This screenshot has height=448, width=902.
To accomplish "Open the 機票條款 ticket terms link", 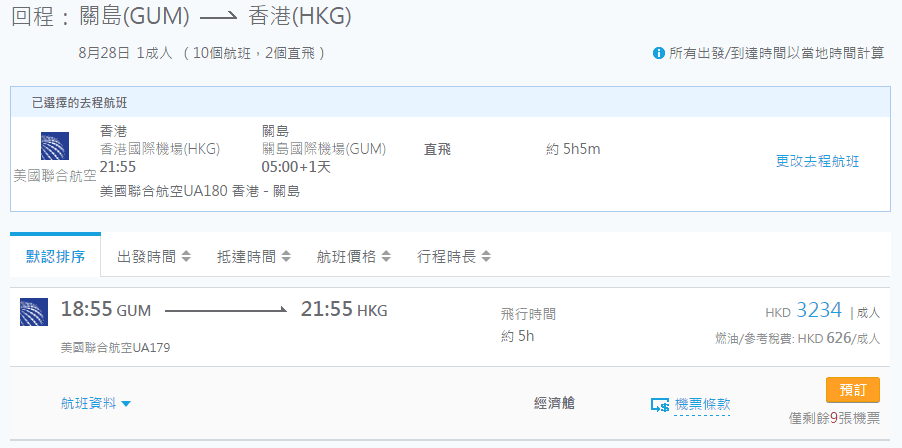I will (x=702, y=405).
